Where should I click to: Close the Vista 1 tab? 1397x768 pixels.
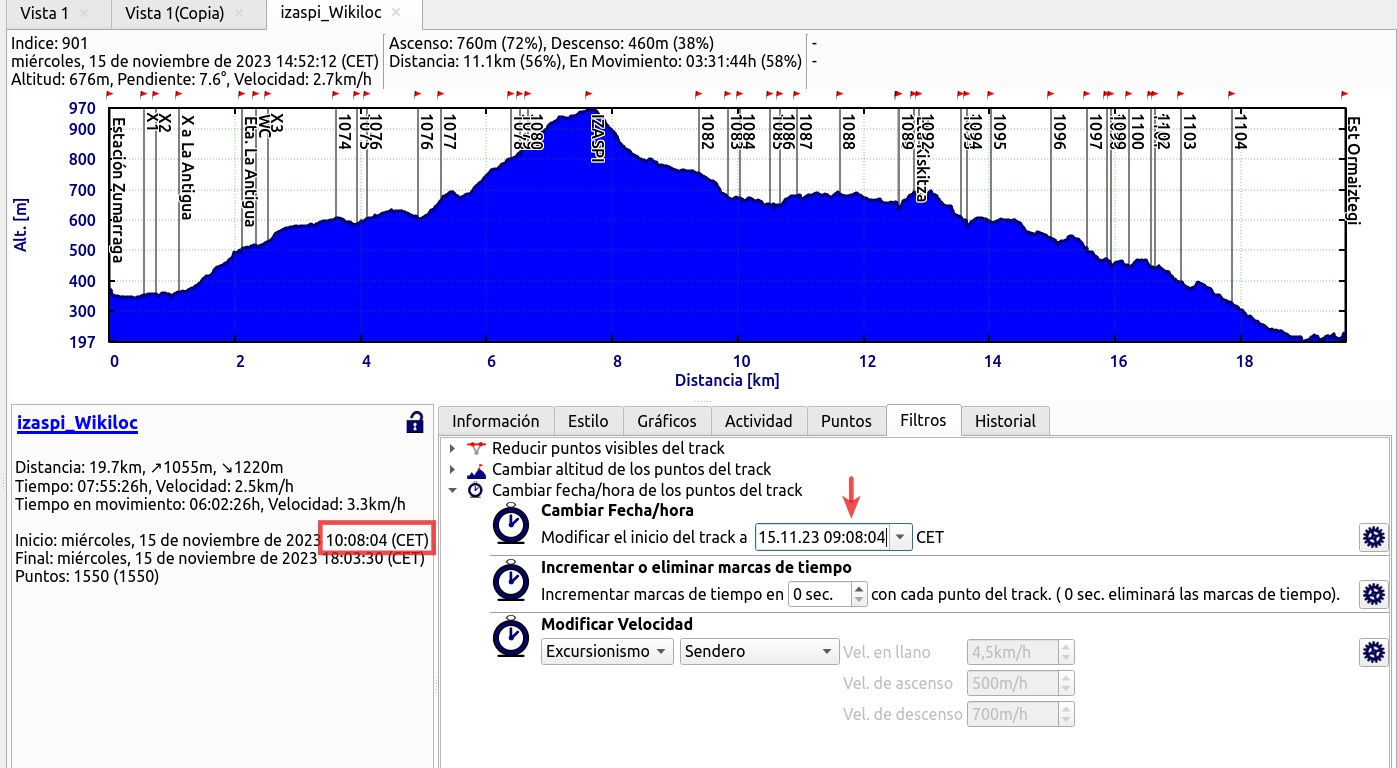point(83,13)
